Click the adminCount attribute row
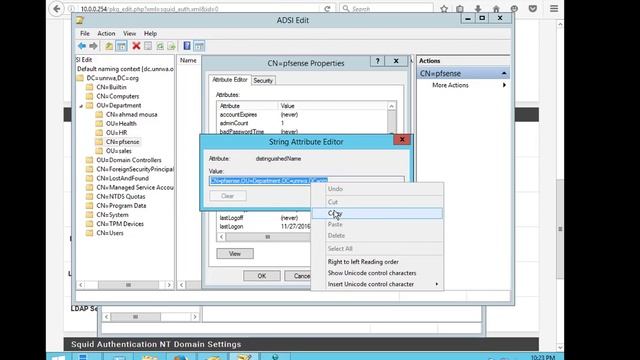The image size is (640, 360). tap(302, 123)
